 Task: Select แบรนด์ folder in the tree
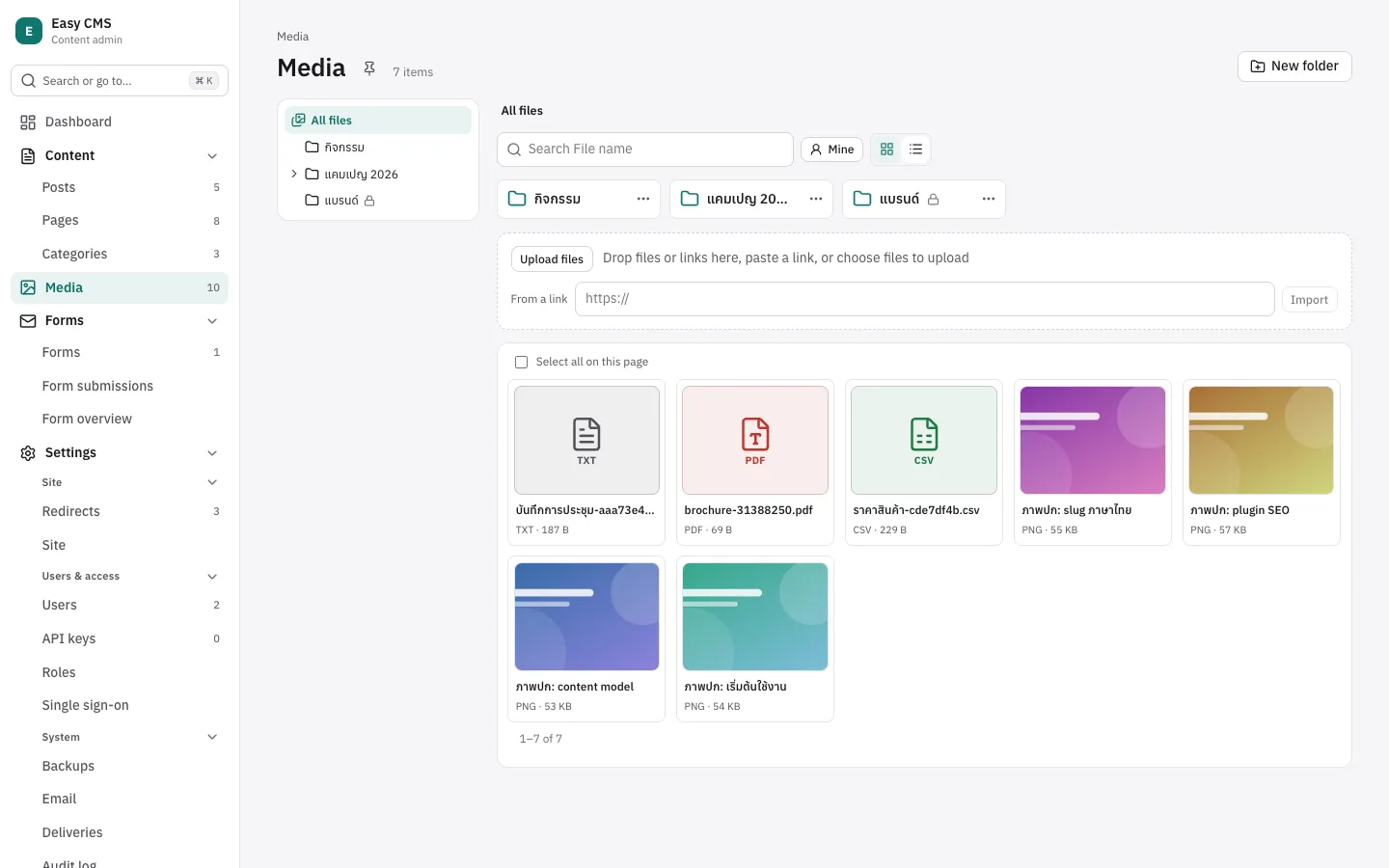coord(378,201)
